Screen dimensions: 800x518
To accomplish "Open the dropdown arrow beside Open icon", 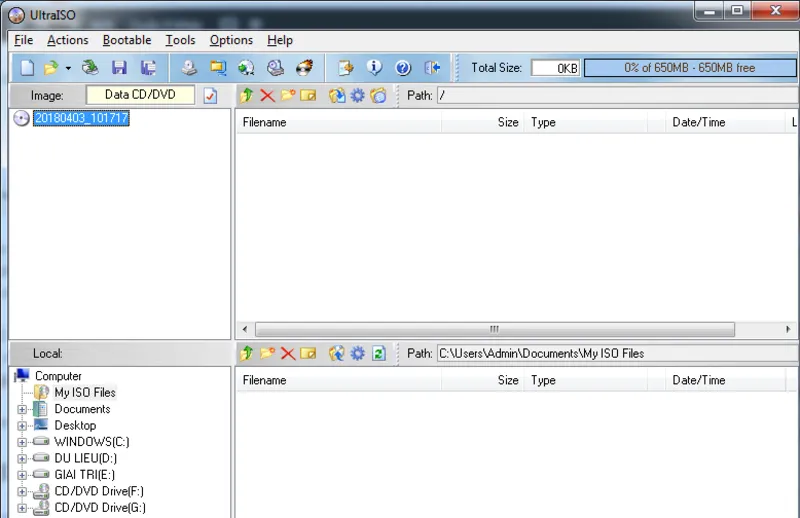I will pos(68,68).
